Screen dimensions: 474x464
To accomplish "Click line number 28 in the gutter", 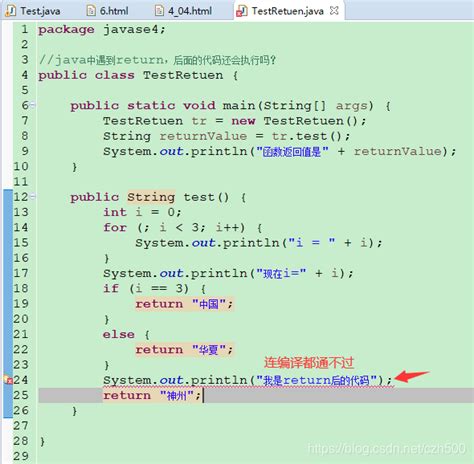I will tap(21, 441).
